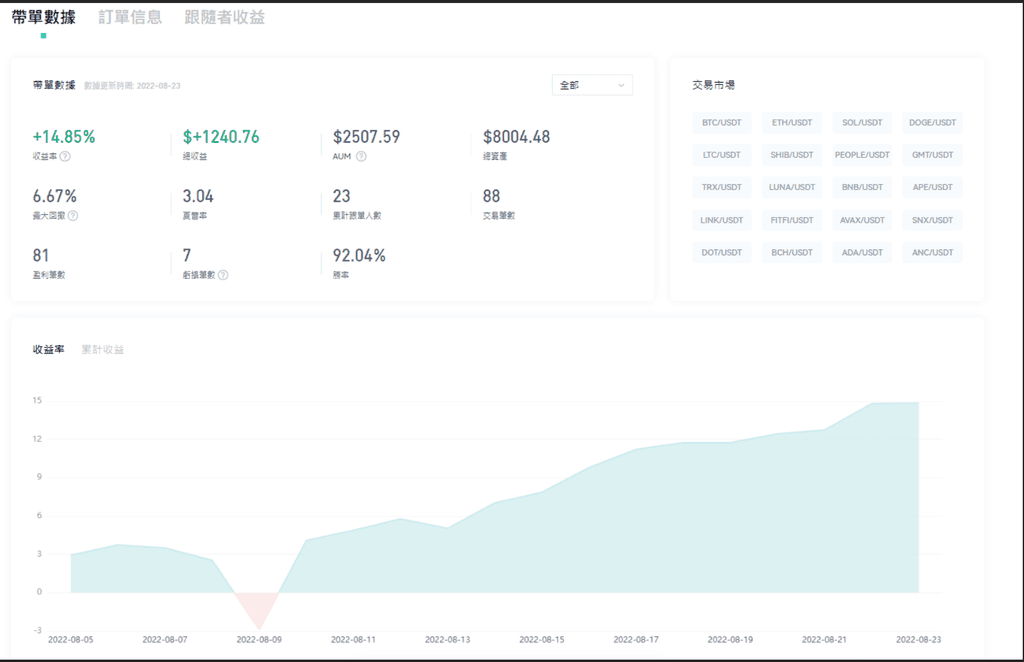Click the AUM help question-mark icon

pyautogui.click(x=361, y=156)
